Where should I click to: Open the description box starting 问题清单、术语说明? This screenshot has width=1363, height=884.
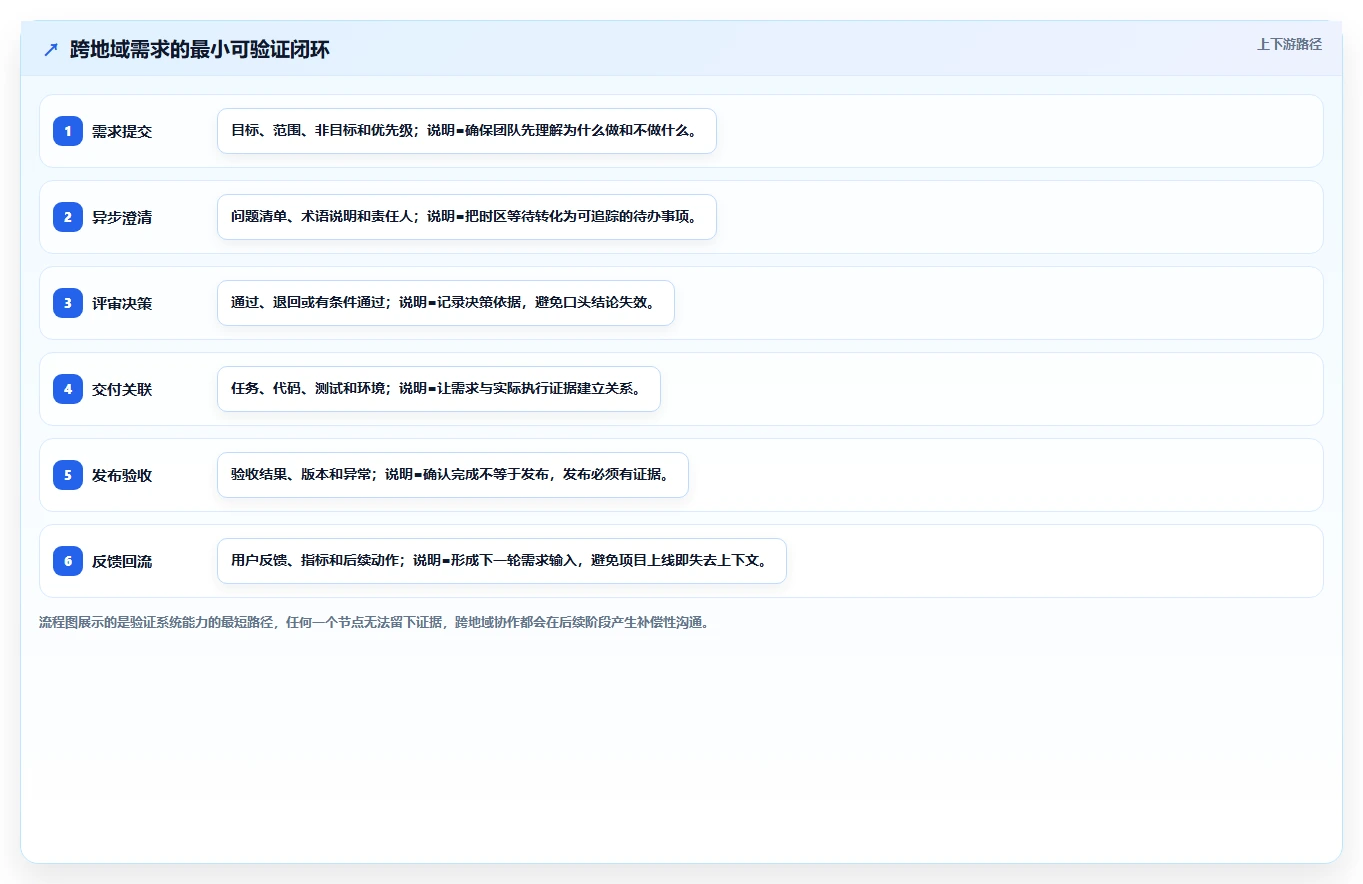pos(467,217)
